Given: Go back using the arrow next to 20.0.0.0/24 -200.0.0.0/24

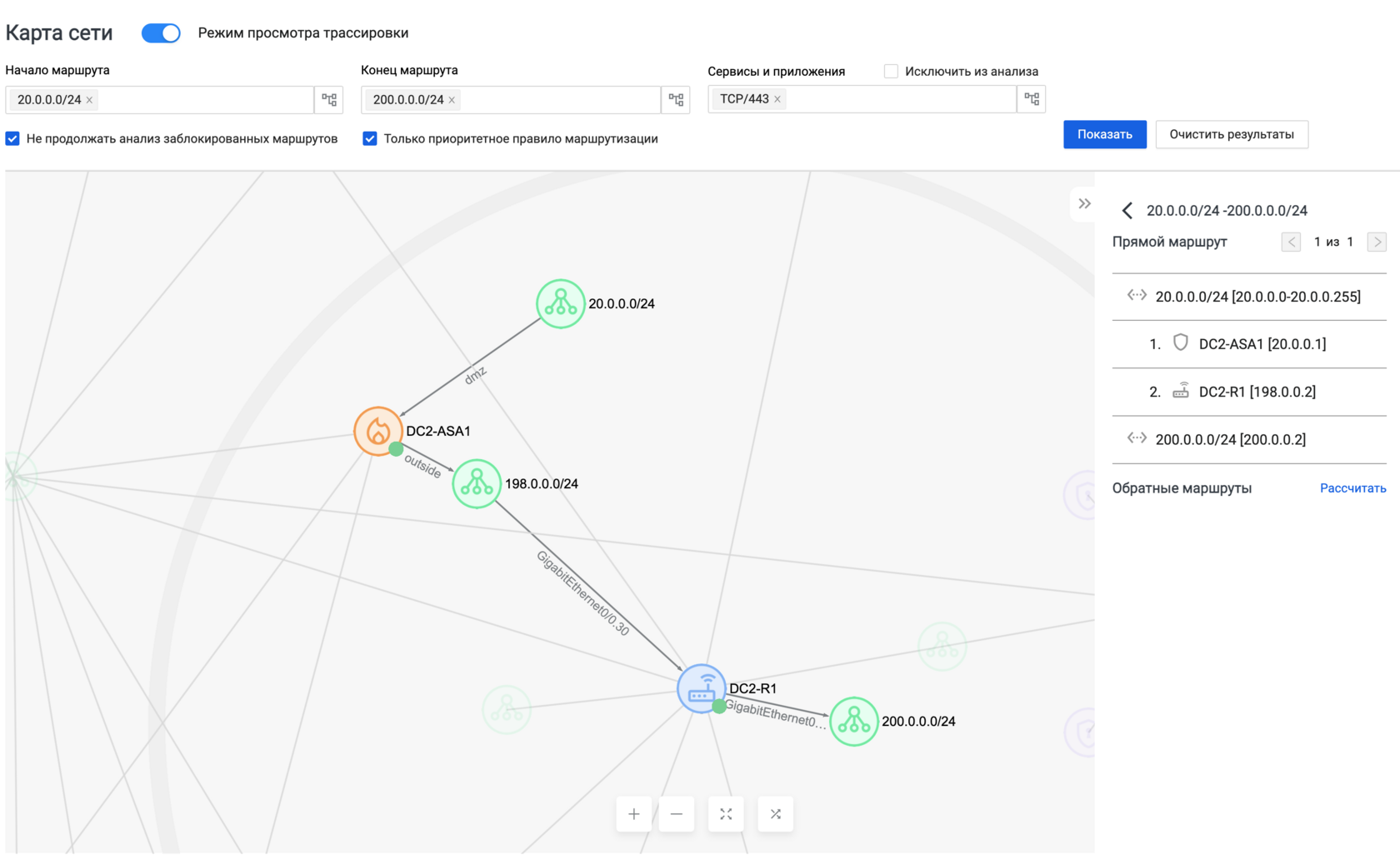Looking at the screenshot, I should pyautogui.click(x=1127, y=211).
